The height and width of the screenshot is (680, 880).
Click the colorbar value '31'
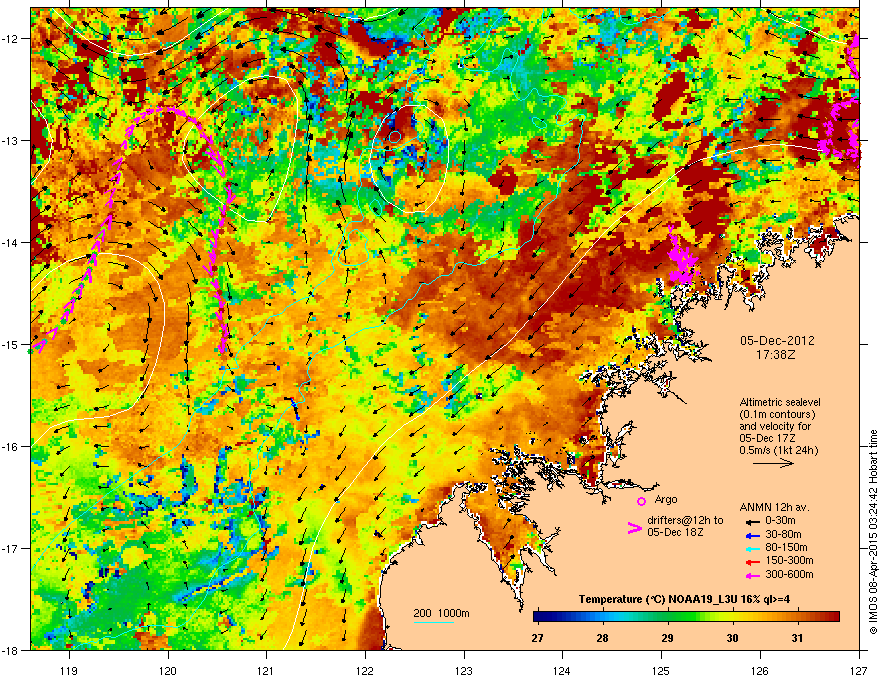(x=798, y=638)
